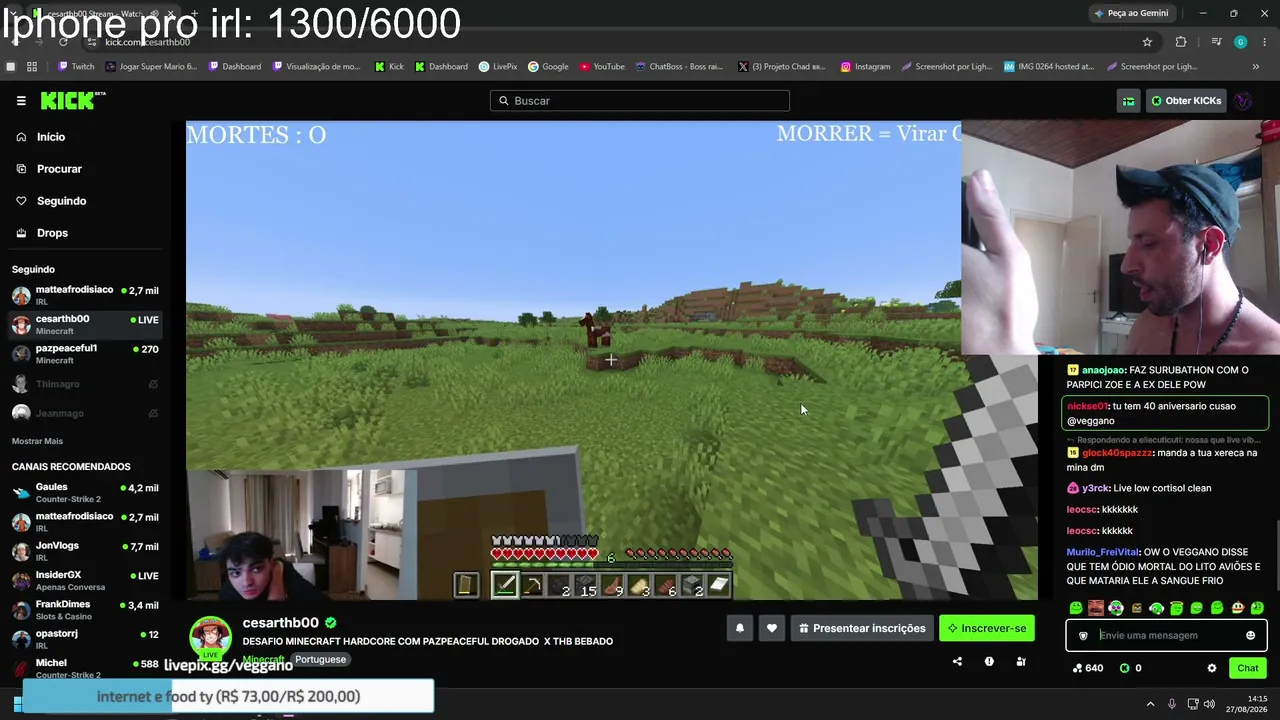Viewport: 1280px width, 720px height.
Task: Click the 640 channel points counter
Action: tap(1088, 668)
